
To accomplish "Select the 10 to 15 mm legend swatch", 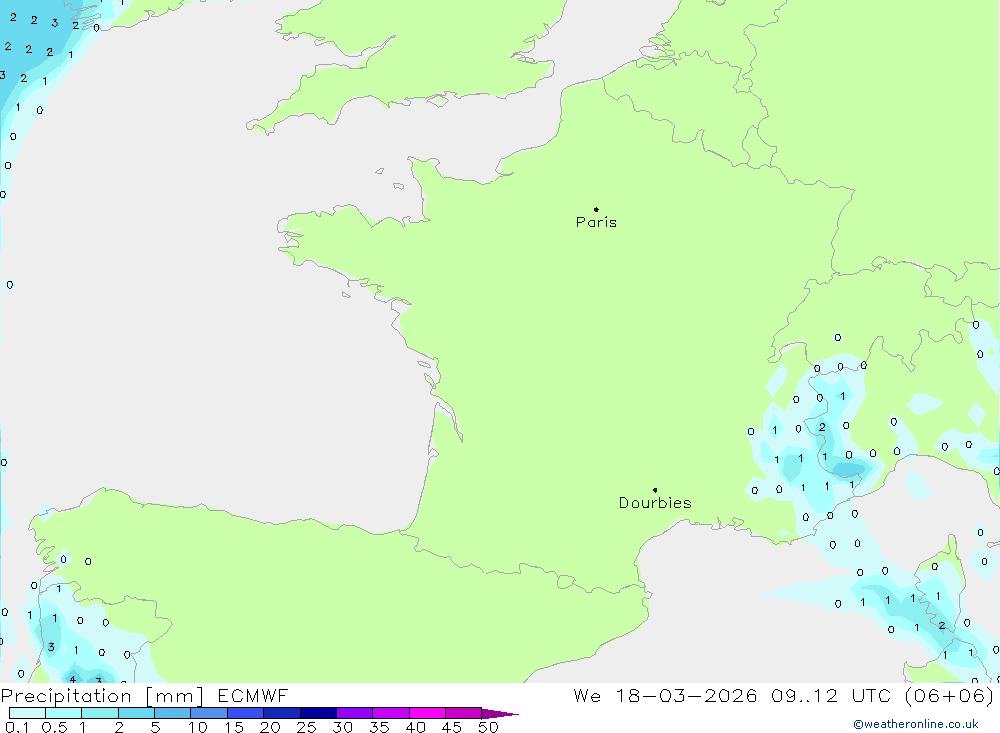I will pyautogui.click(x=209, y=713).
